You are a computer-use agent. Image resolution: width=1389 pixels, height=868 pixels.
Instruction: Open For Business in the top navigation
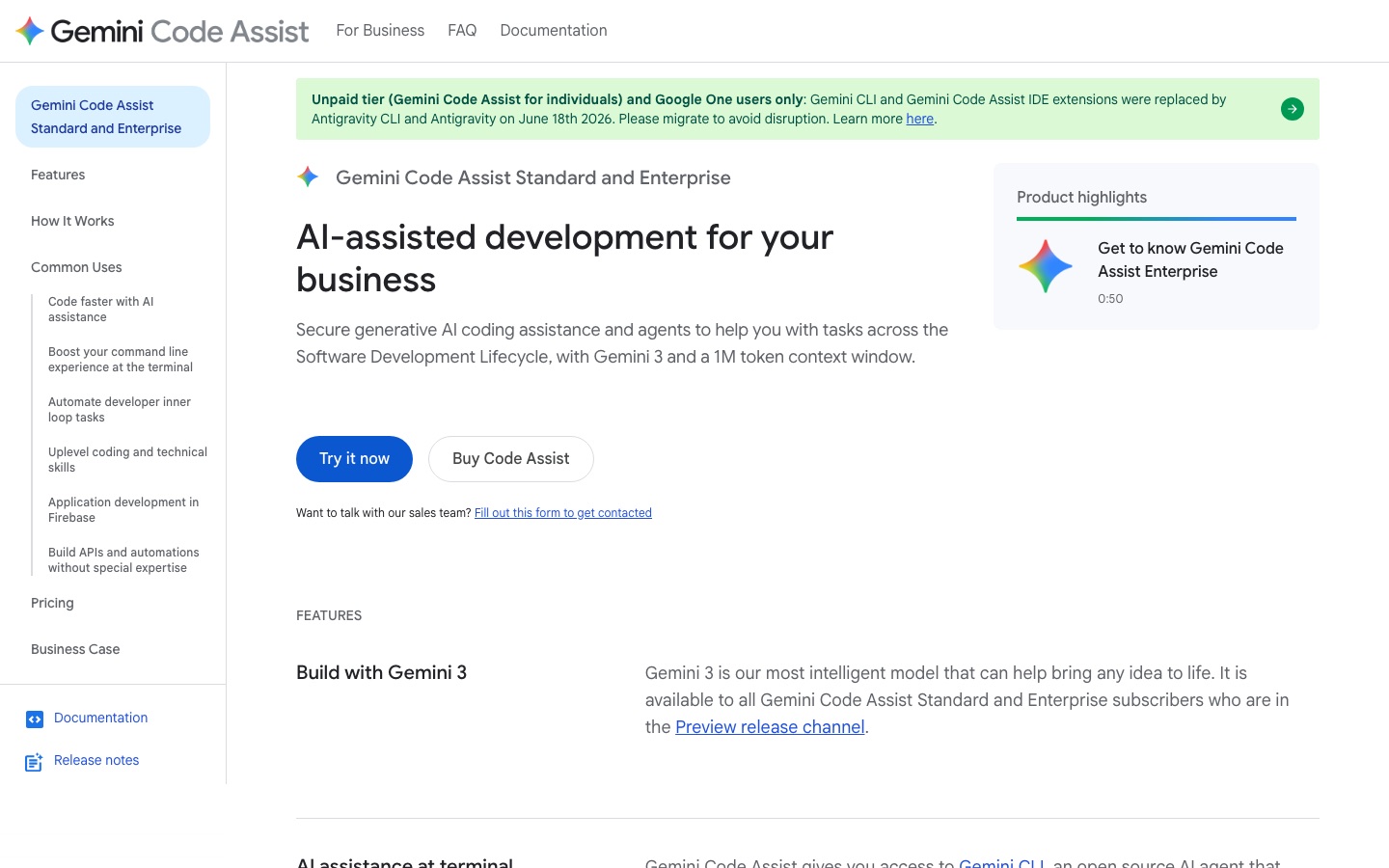(x=380, y=31)
